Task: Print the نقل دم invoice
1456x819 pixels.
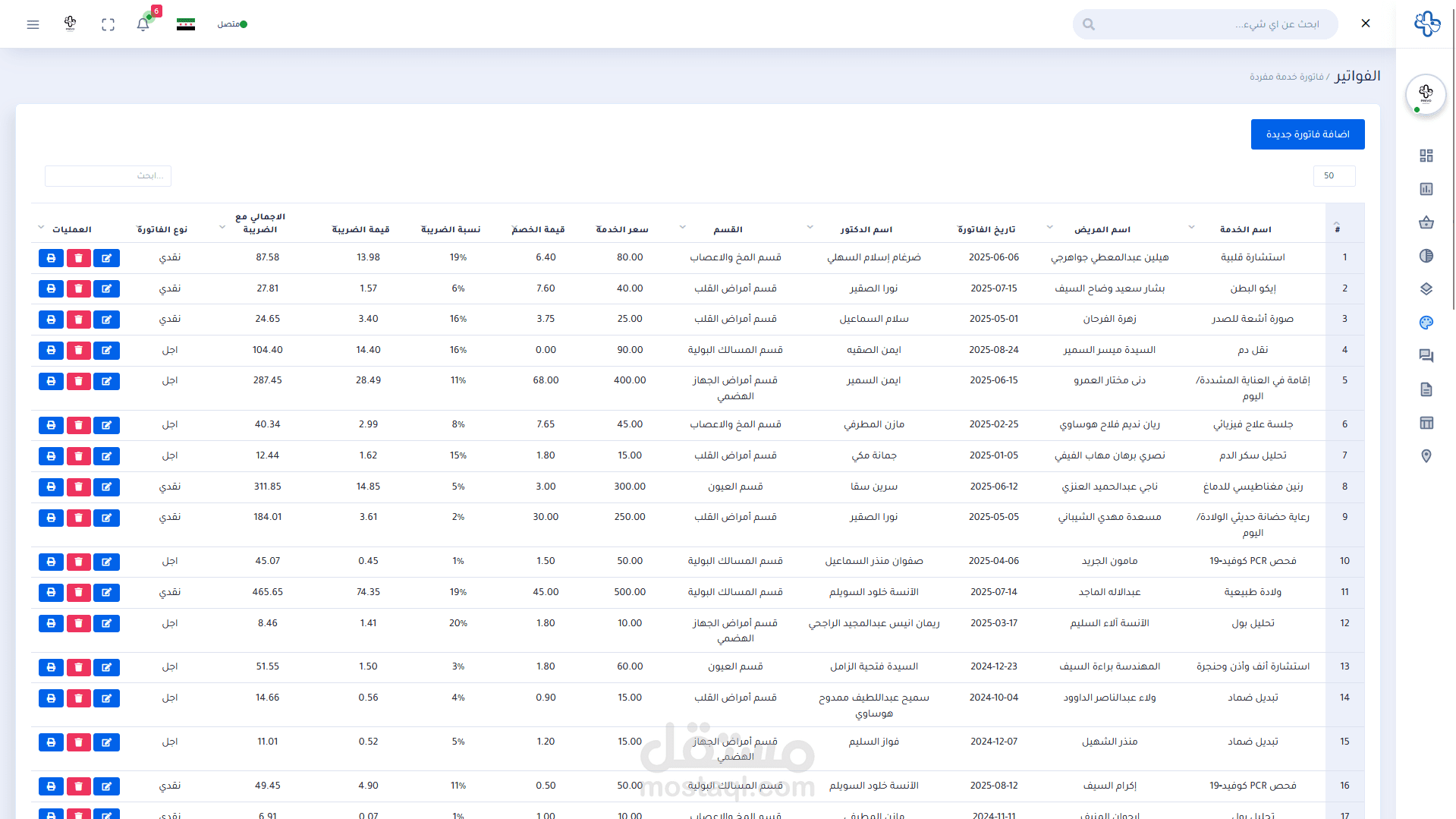Action: pos(51,351)
